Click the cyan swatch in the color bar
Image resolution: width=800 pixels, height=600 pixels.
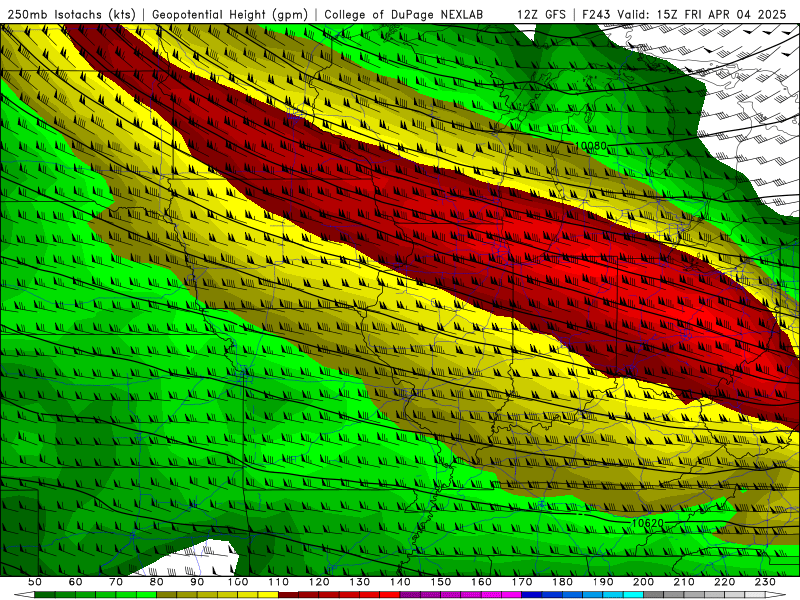633,595
